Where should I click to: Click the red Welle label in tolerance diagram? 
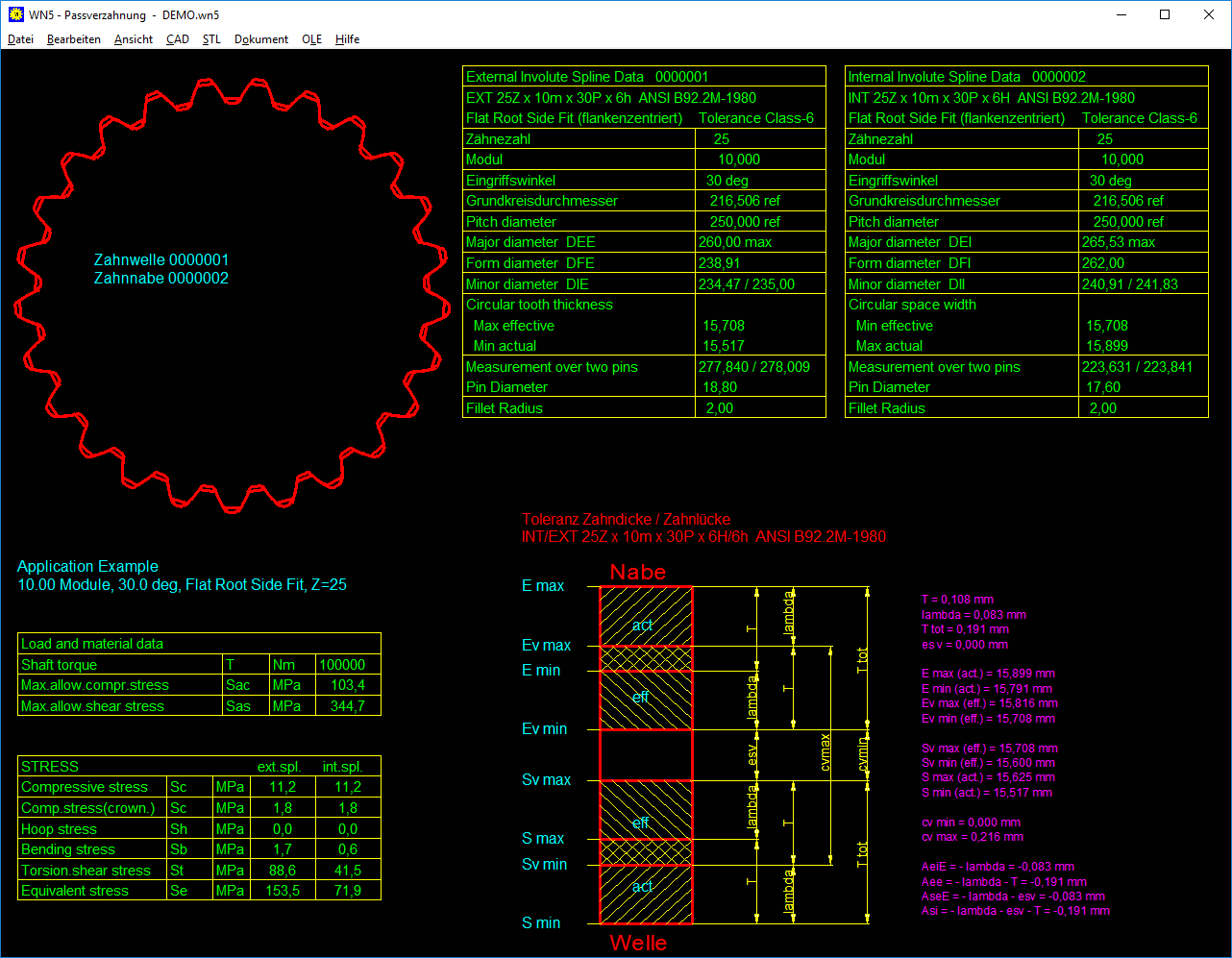click(x=638, y=943)
